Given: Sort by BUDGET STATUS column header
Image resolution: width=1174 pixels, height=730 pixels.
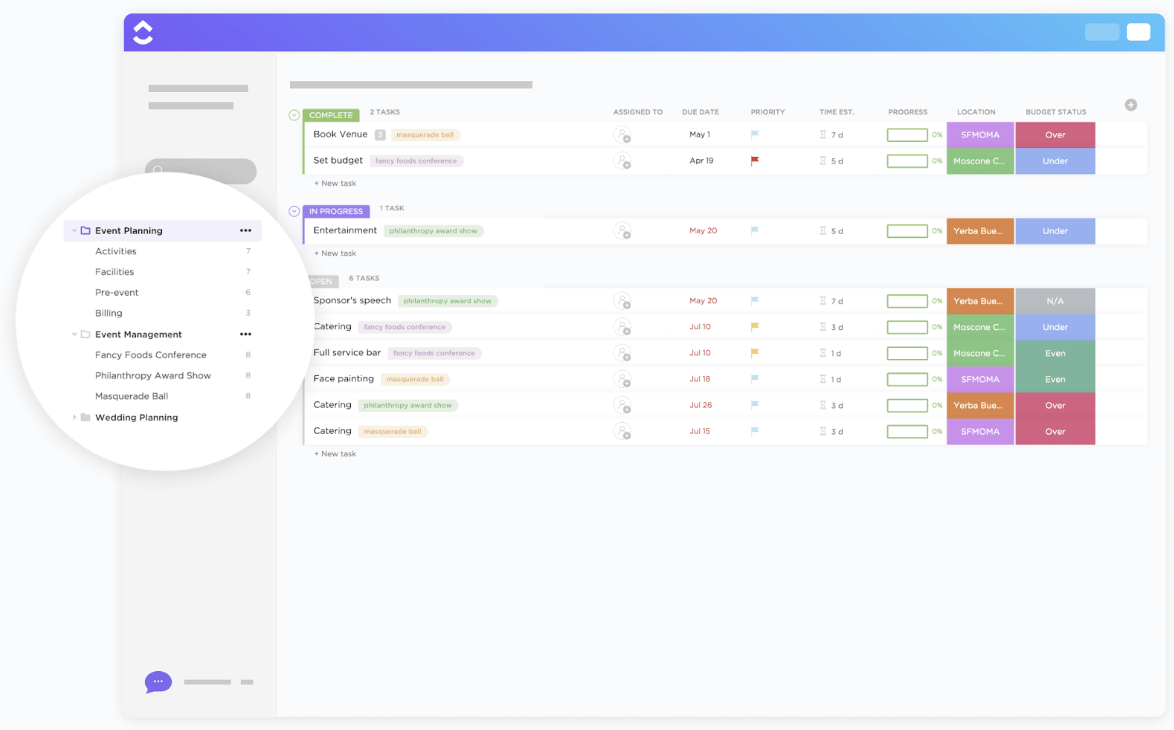Looking at the screenshot, I should (x=1056, y=112).
